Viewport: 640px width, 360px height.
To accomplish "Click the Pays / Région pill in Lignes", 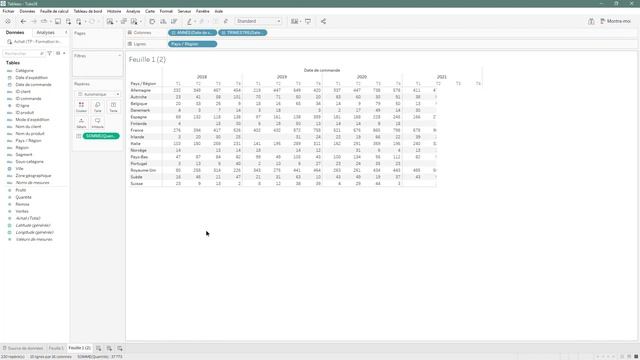I will click(x=192, y=44).
